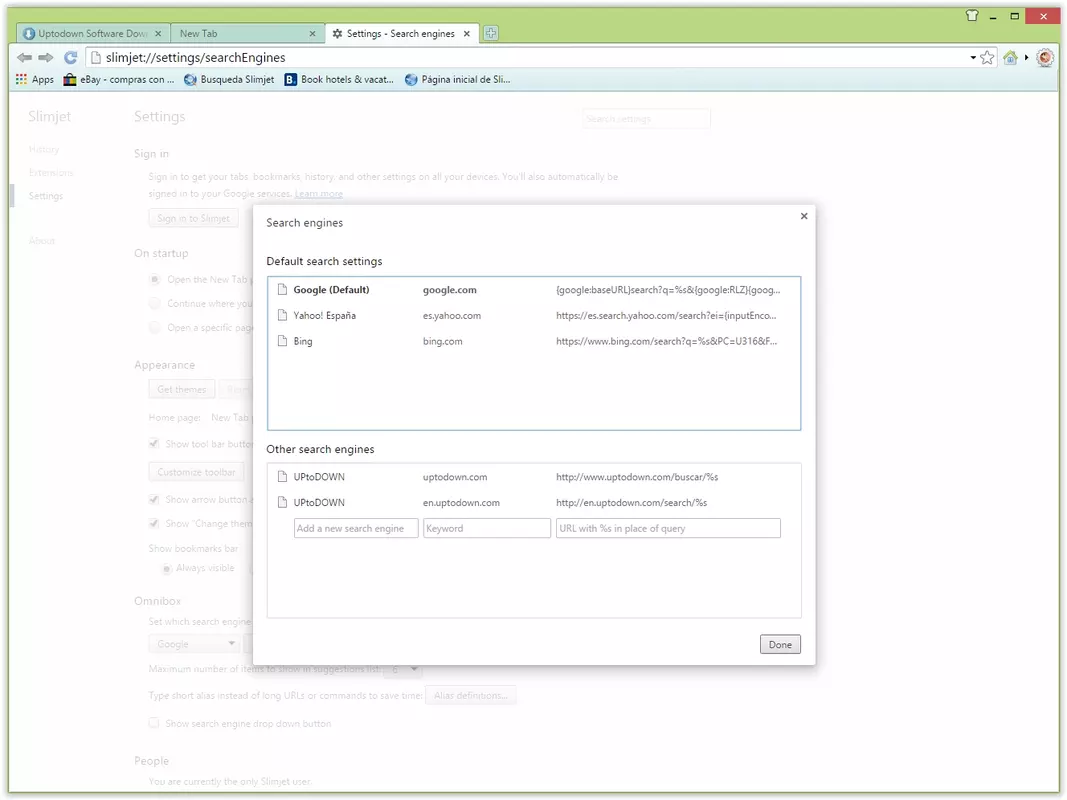
Task: Click Bing search URL text
Action: click(x=666, y=341)
